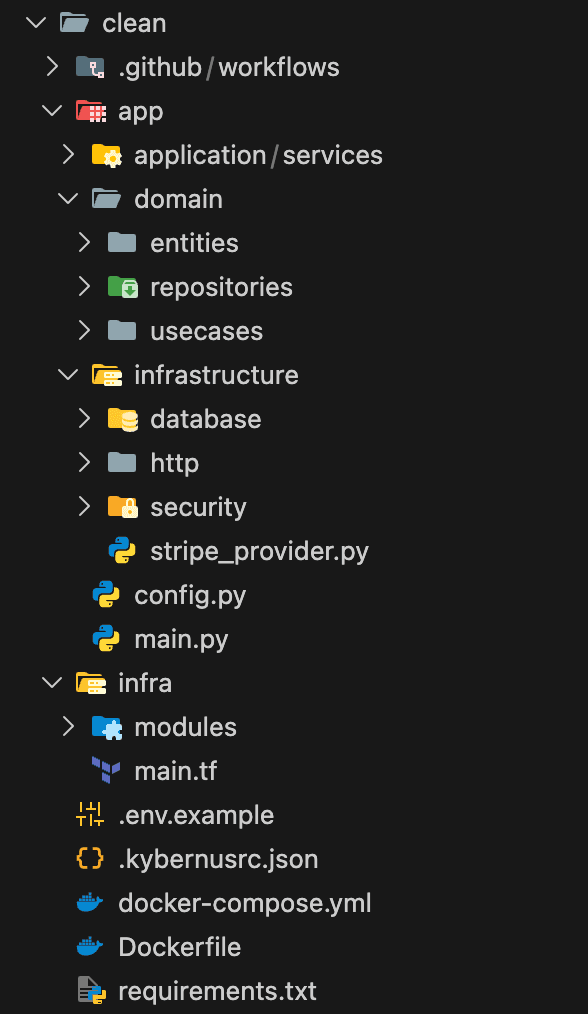Open requirements.txt
Image resolution: width=588 pixels, height=1014 pixels.
(215, 990)
